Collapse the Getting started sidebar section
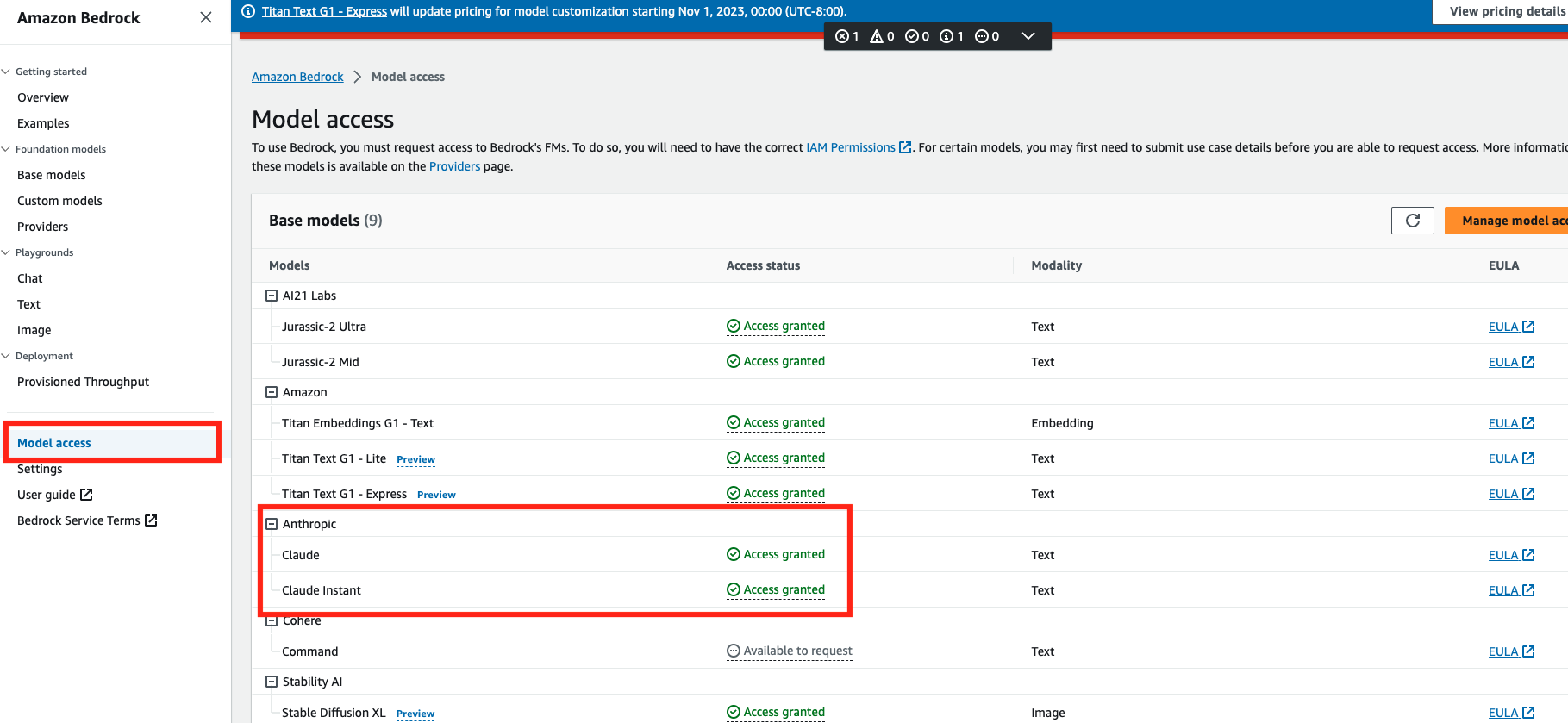The height and width of the screenshot is (723, 1568). (6, 72)
